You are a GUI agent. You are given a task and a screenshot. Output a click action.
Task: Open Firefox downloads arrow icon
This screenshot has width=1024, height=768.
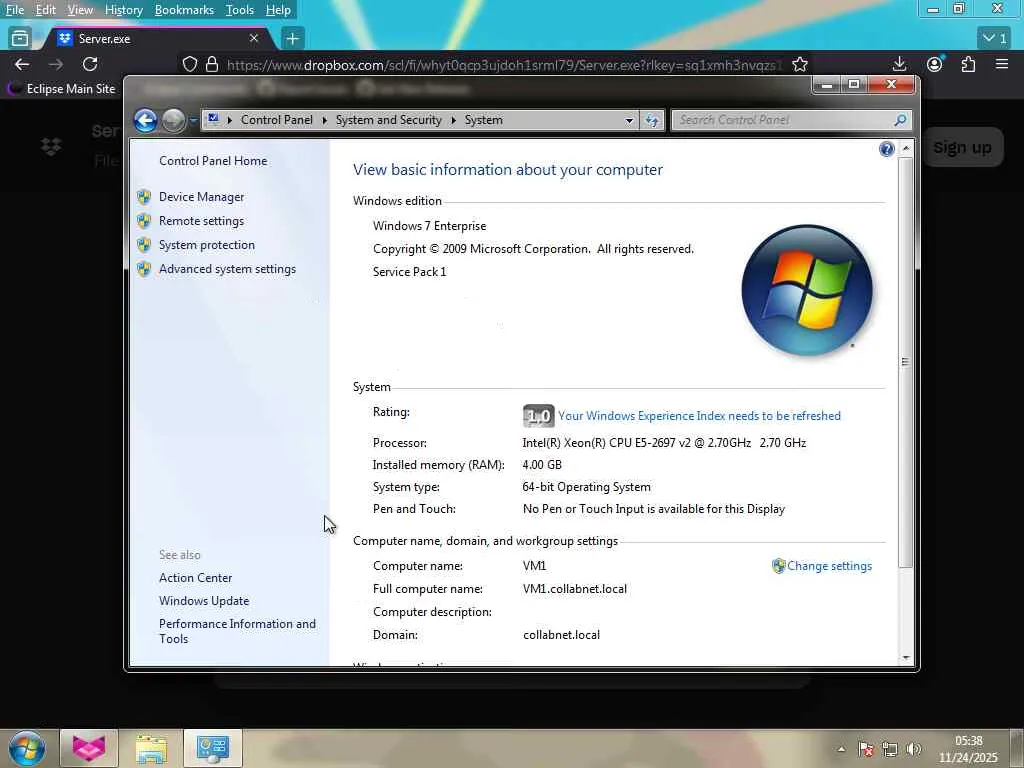pyautogui.click(x=899, y=64)
